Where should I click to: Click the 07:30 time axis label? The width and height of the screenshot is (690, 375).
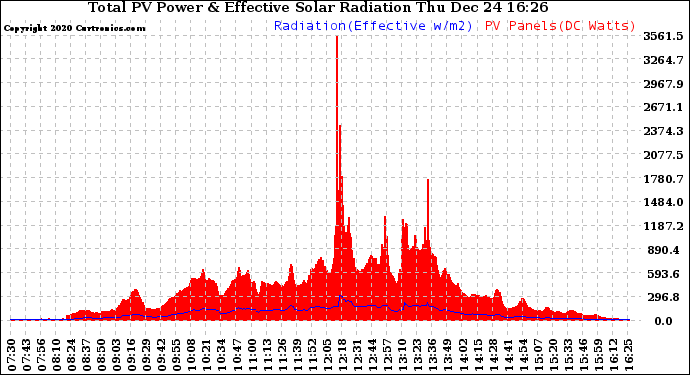[12, 355]
